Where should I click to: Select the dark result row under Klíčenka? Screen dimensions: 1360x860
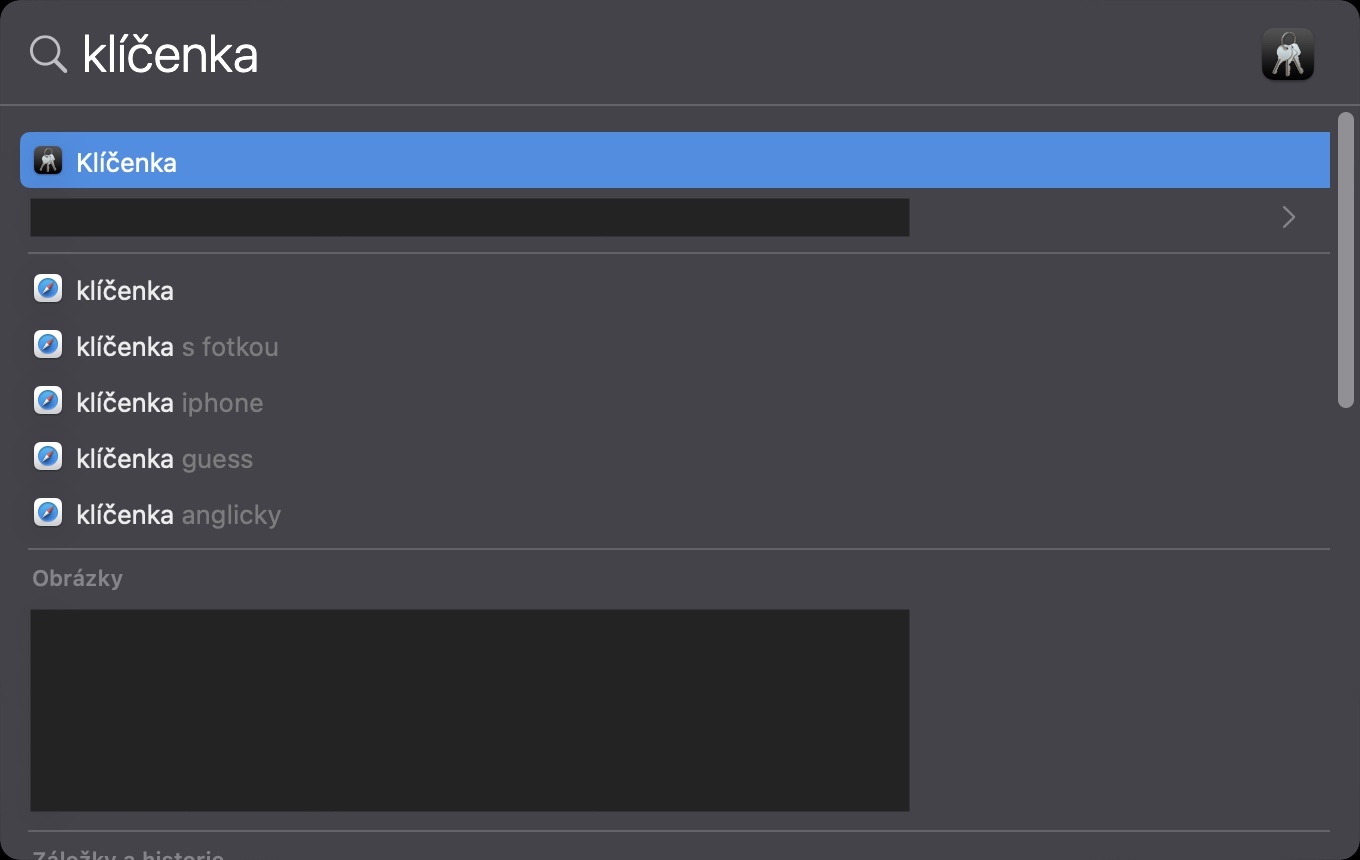pyautogui.click(x=469, y=217)
